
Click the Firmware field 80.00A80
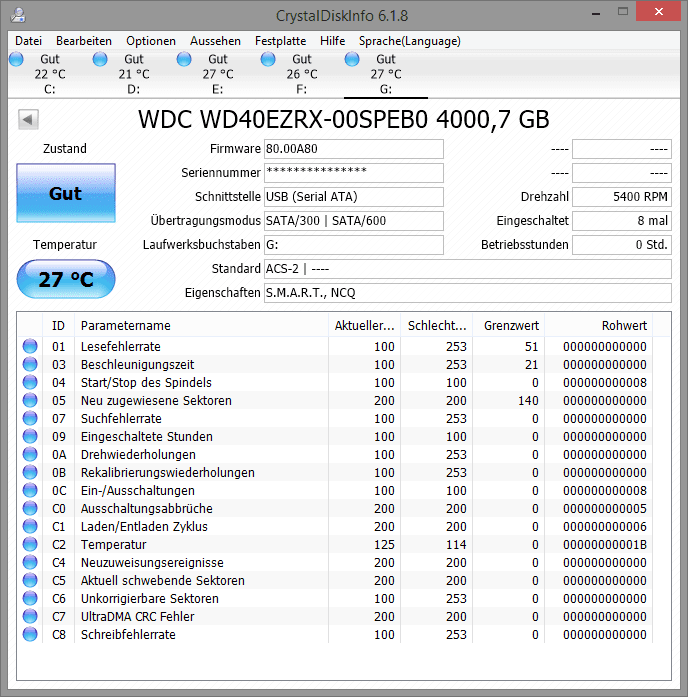354,149
